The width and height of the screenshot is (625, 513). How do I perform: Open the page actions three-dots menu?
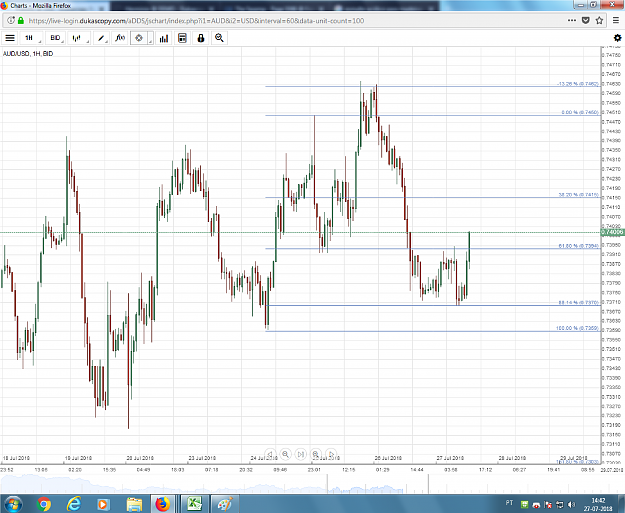pos(572,20)
